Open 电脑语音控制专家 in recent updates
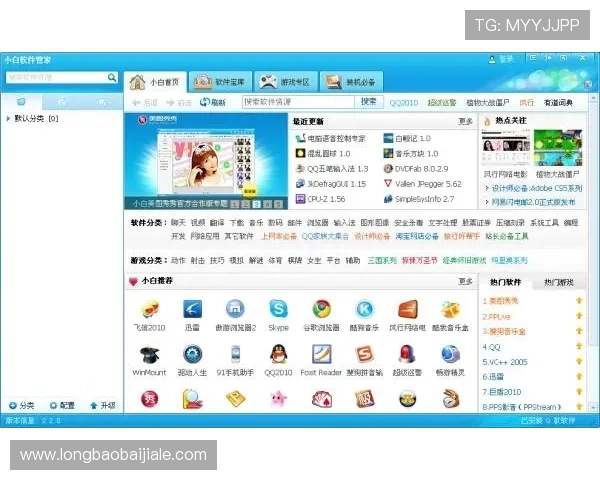 coord(331,138)
